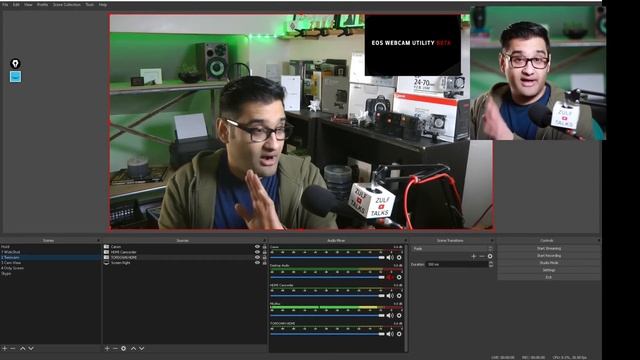Image resolution: width=640 pixels, height=360 pixels.
Task: Hide the HDMI Camcorder source
Action: 257,252
